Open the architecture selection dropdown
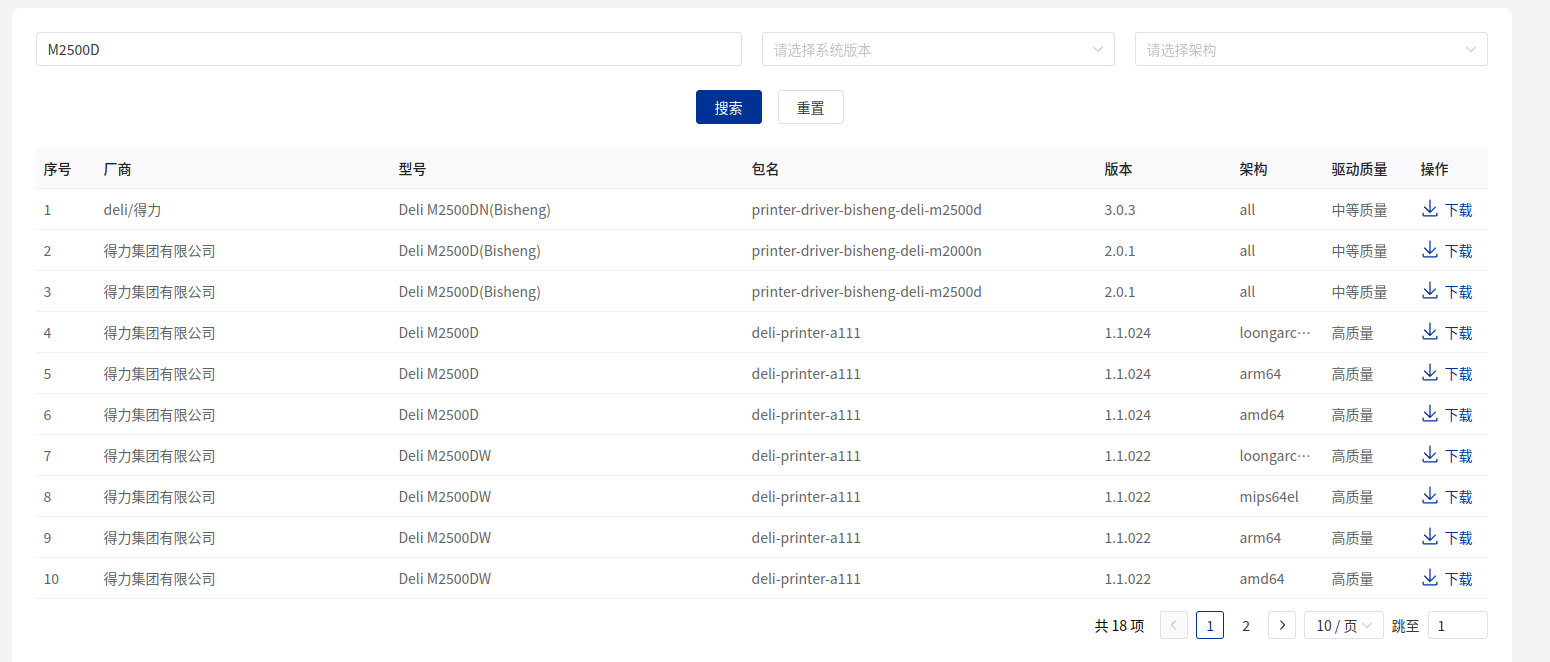This screenshot has width=1550, height=662. 1311,49
